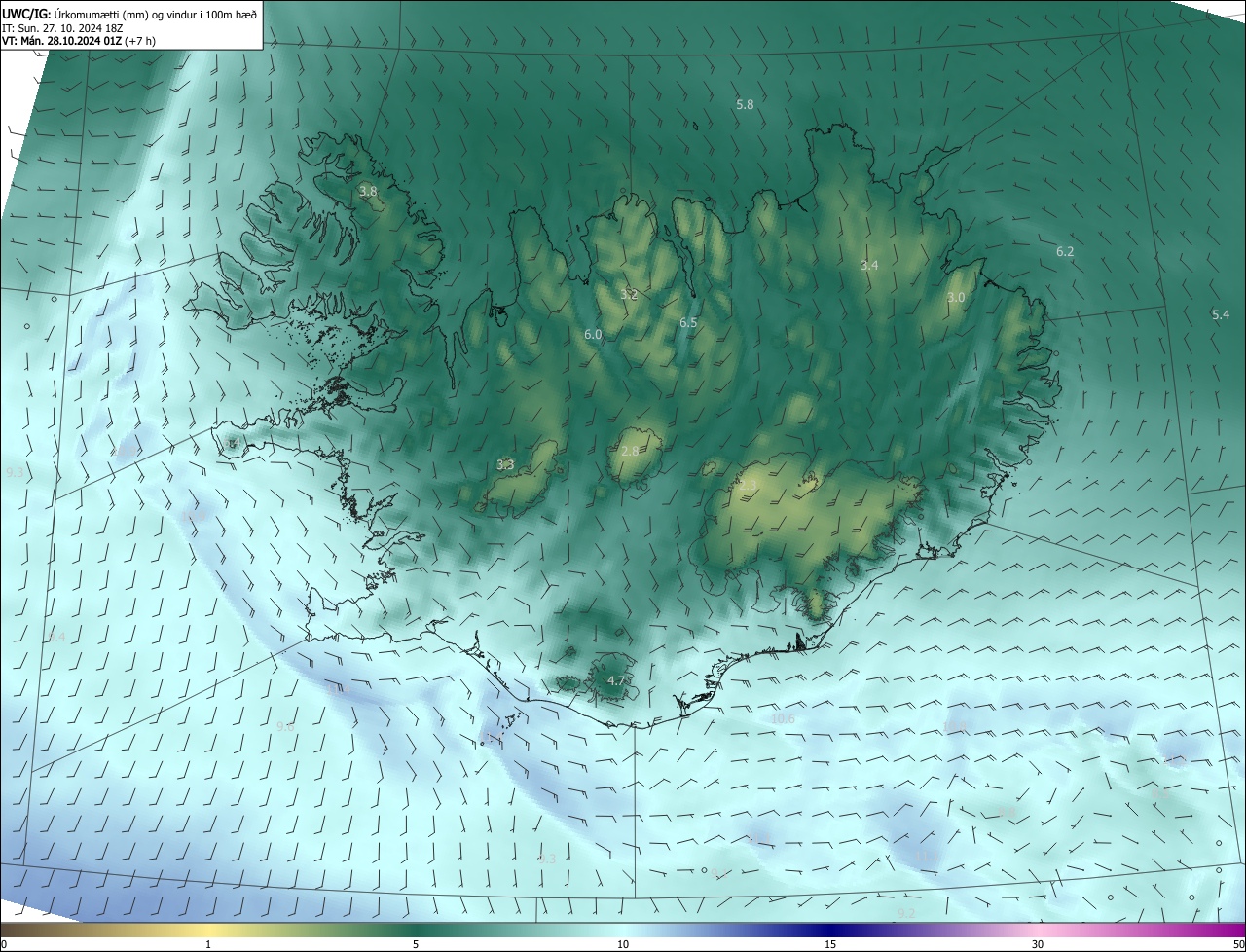Select the VT: Mán. 28.10.2024 01Z line

coord(78,41)
